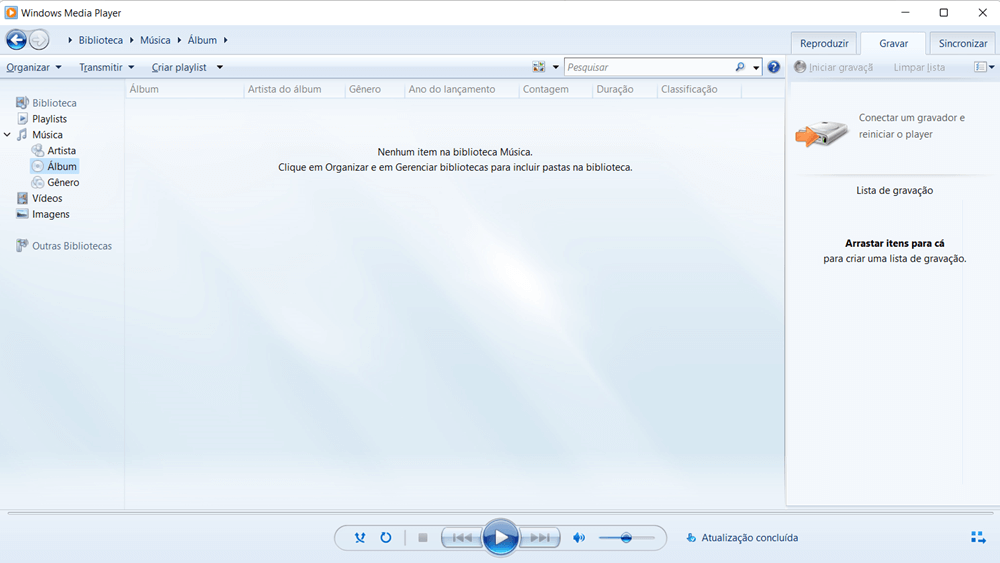Switch to Now Playing mode icon
Image resolution: width=1000 pixels, height=563 pixels.
978,537
